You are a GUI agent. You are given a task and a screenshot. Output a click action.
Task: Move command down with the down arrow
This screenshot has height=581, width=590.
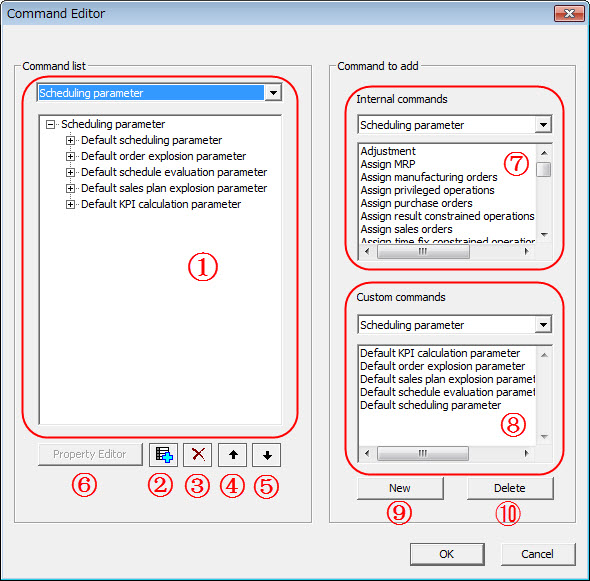click(267, 455)
